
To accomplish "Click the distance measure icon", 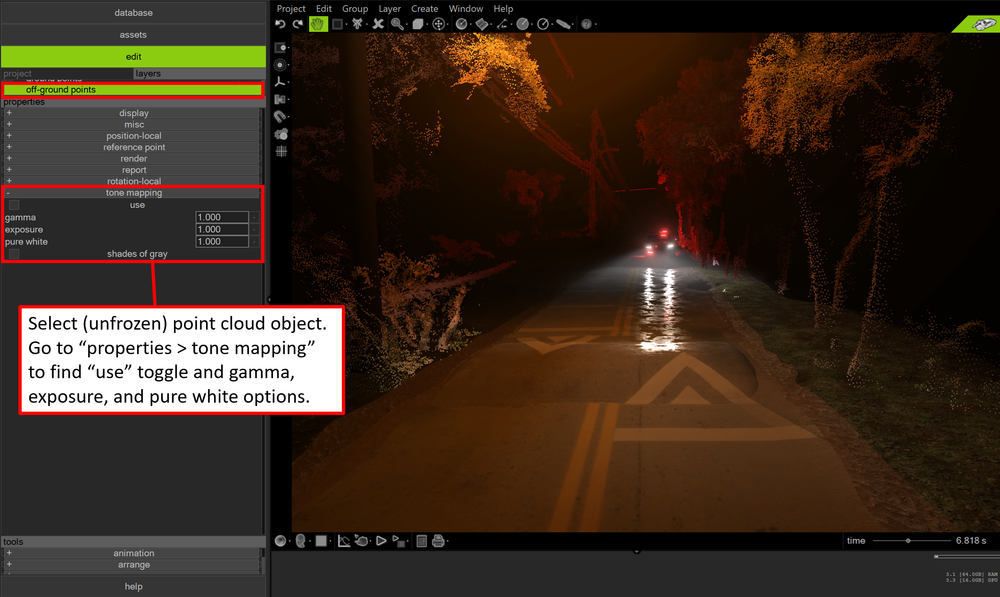I will point(502,24).
